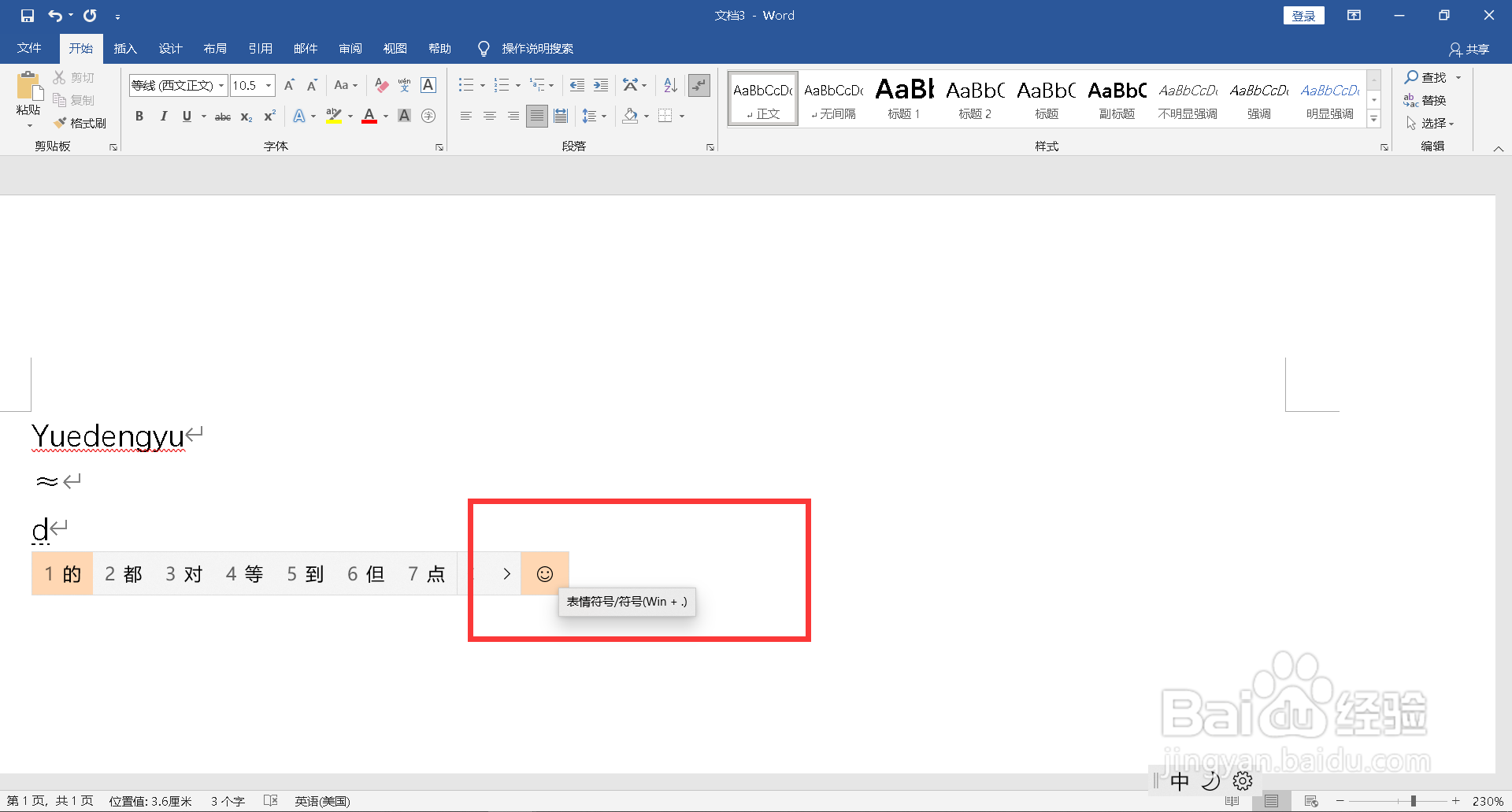Click the phonetic guide icon
The height and width of the screenshot is (812, 1512).
(x=405, y=85)
